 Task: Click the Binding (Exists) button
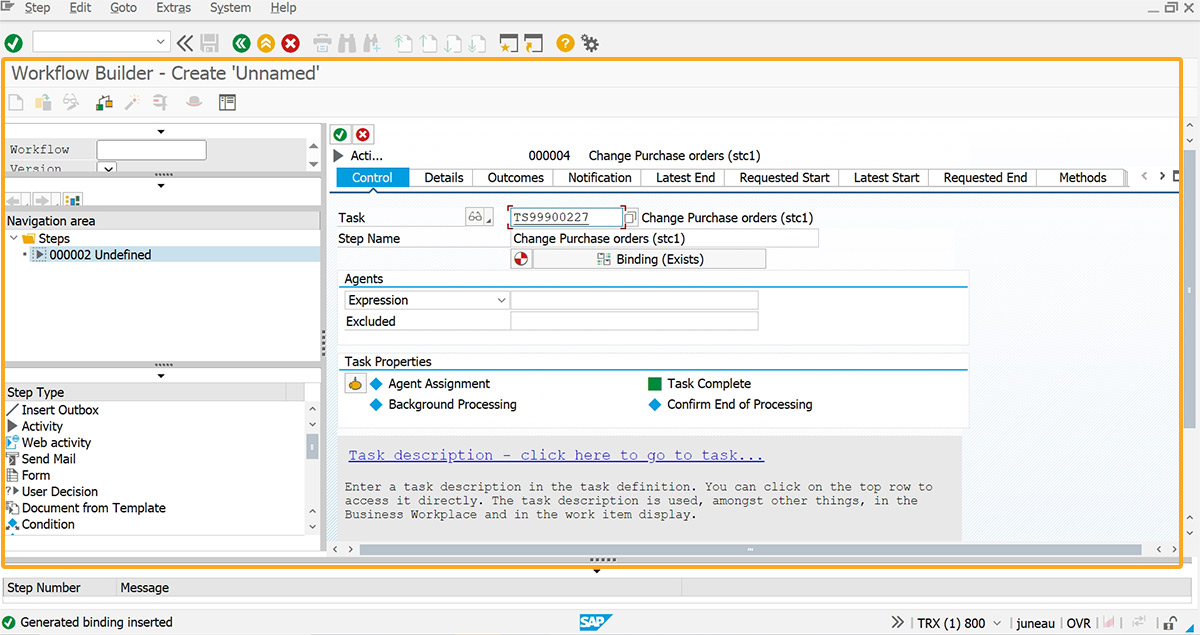click(649, 259)
